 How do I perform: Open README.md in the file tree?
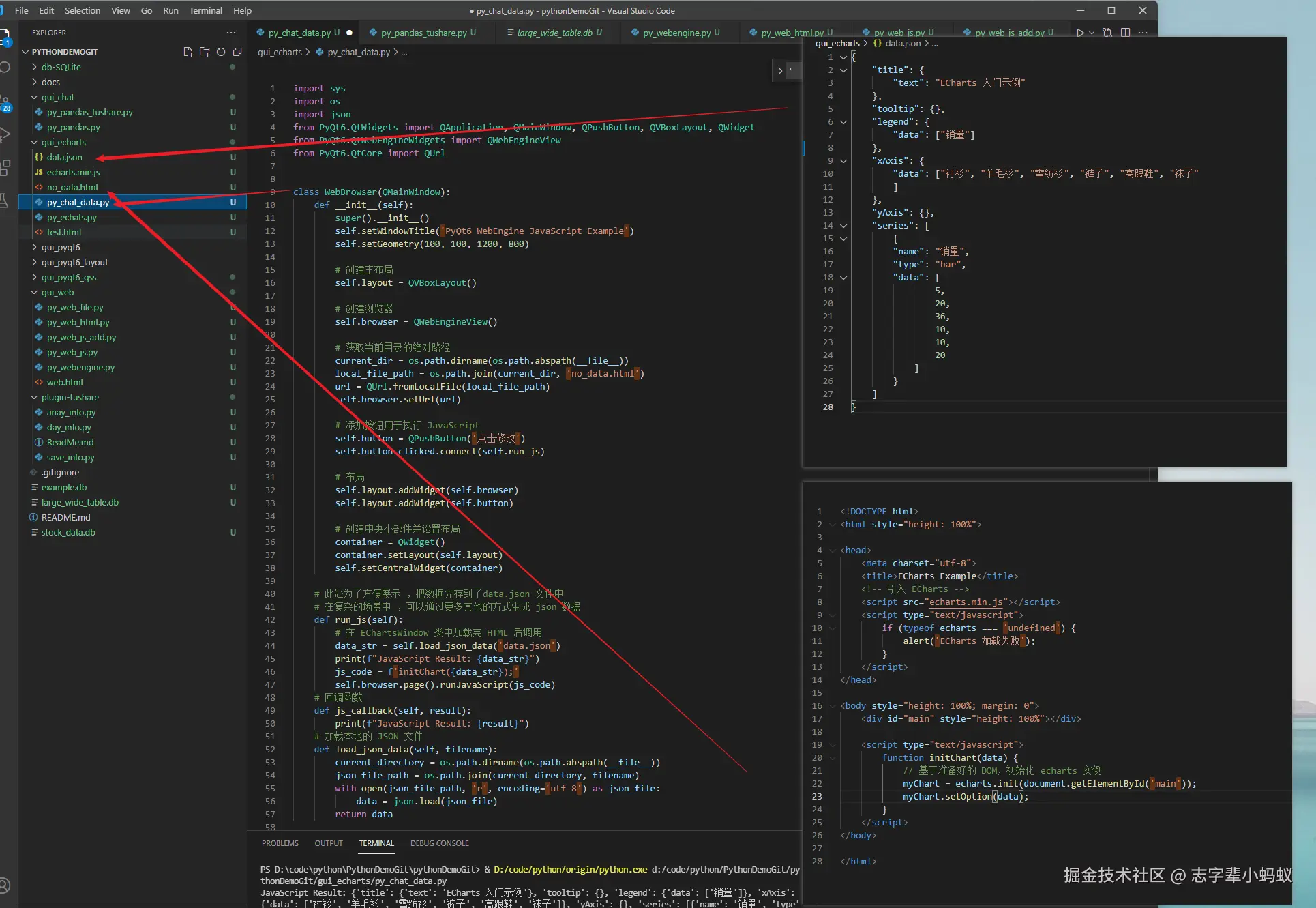click(65, 517)
